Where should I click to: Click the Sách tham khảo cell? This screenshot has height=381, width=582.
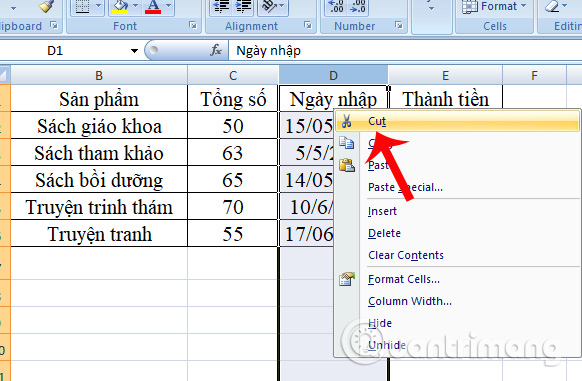click(x=99, y=153)
